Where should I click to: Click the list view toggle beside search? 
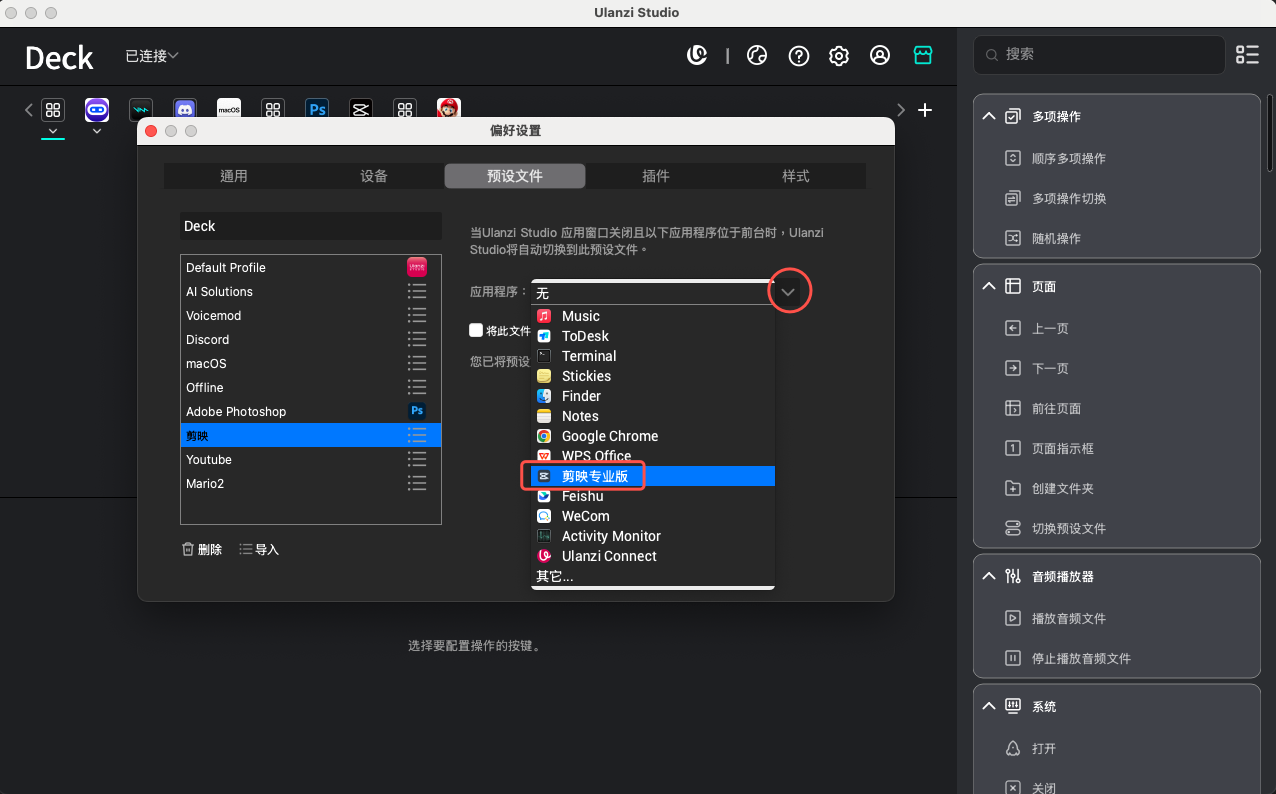1247,55
